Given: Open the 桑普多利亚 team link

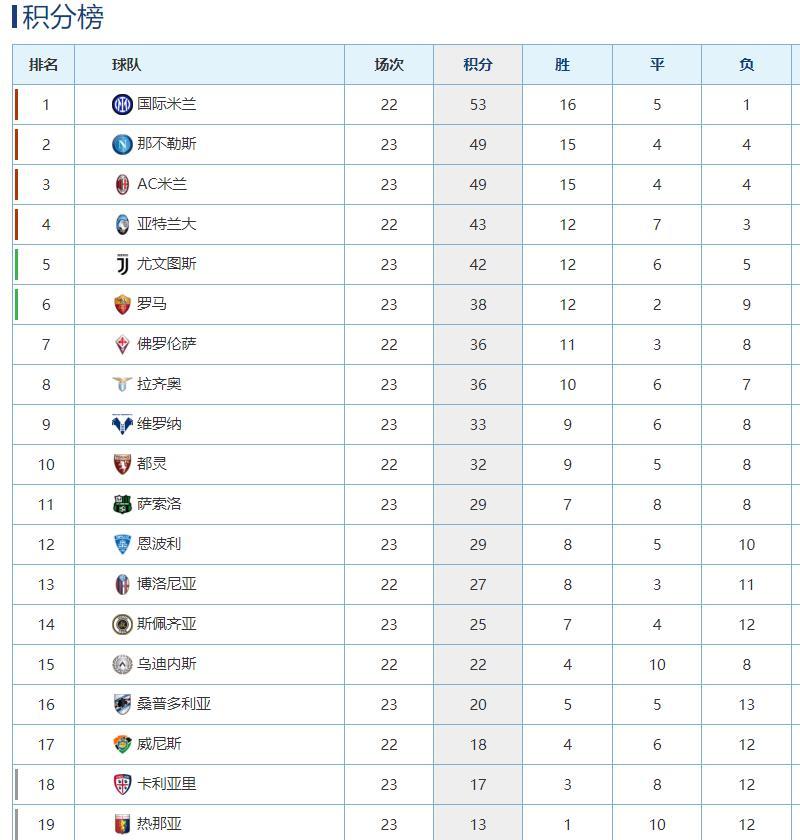Looking at the screenshot, I should (174, 703).
